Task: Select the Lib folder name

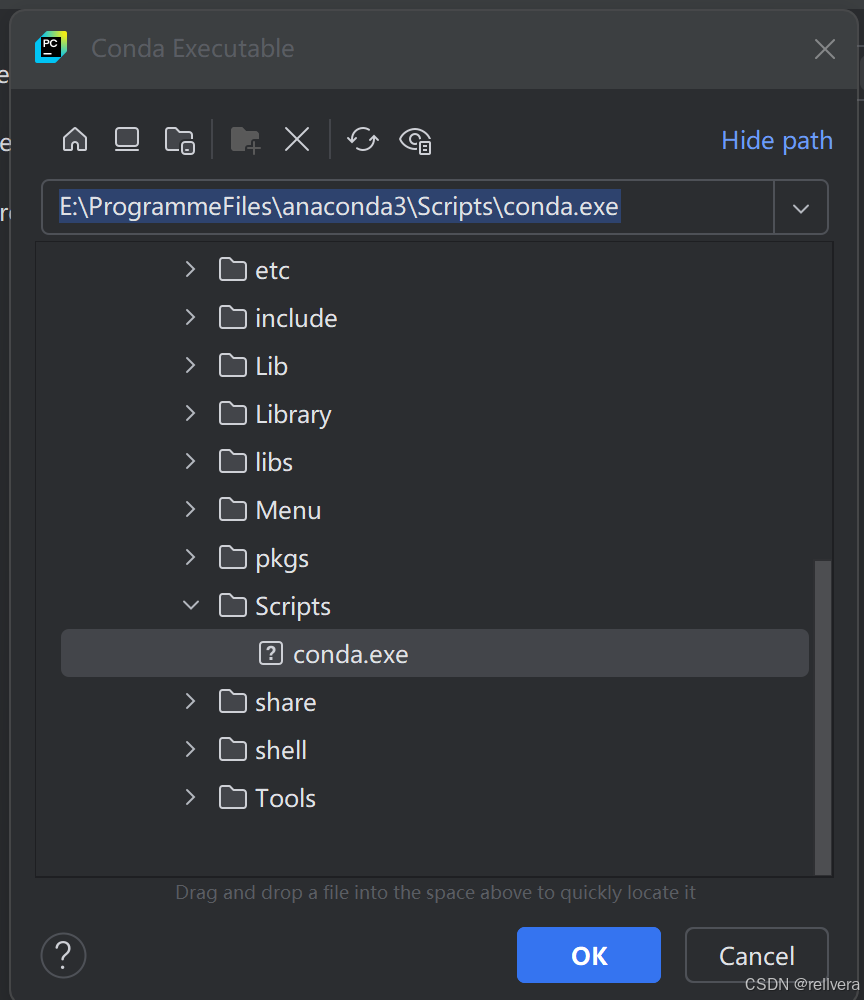Action: (272, 366)
